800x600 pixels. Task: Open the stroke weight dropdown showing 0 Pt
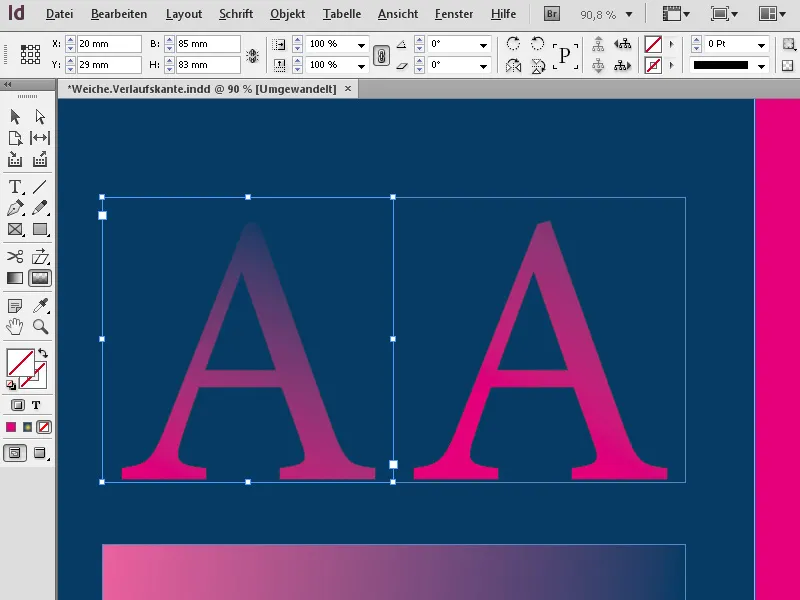[x=761, y=43]
